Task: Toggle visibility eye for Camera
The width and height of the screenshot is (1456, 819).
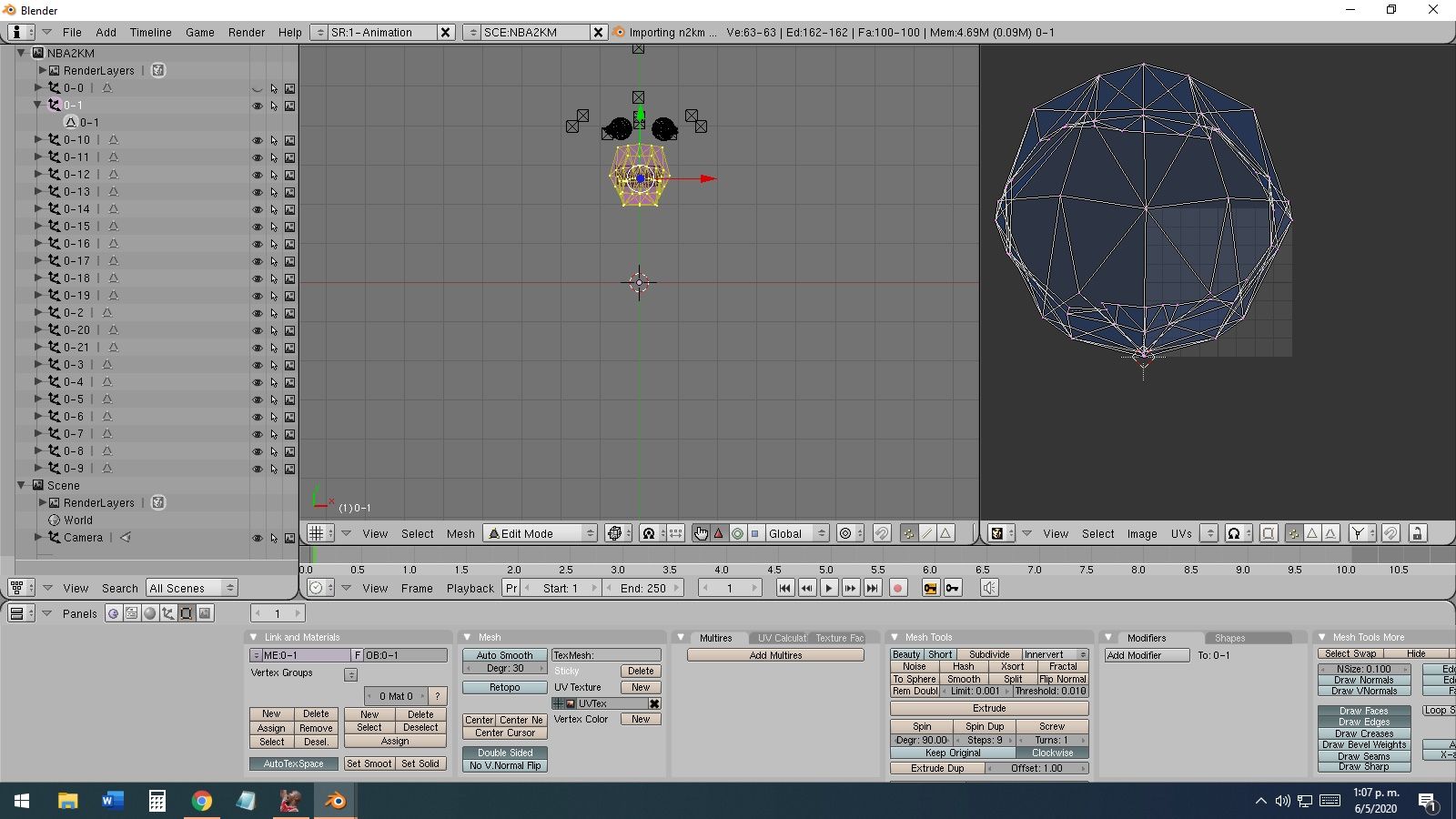Action: 257,538
